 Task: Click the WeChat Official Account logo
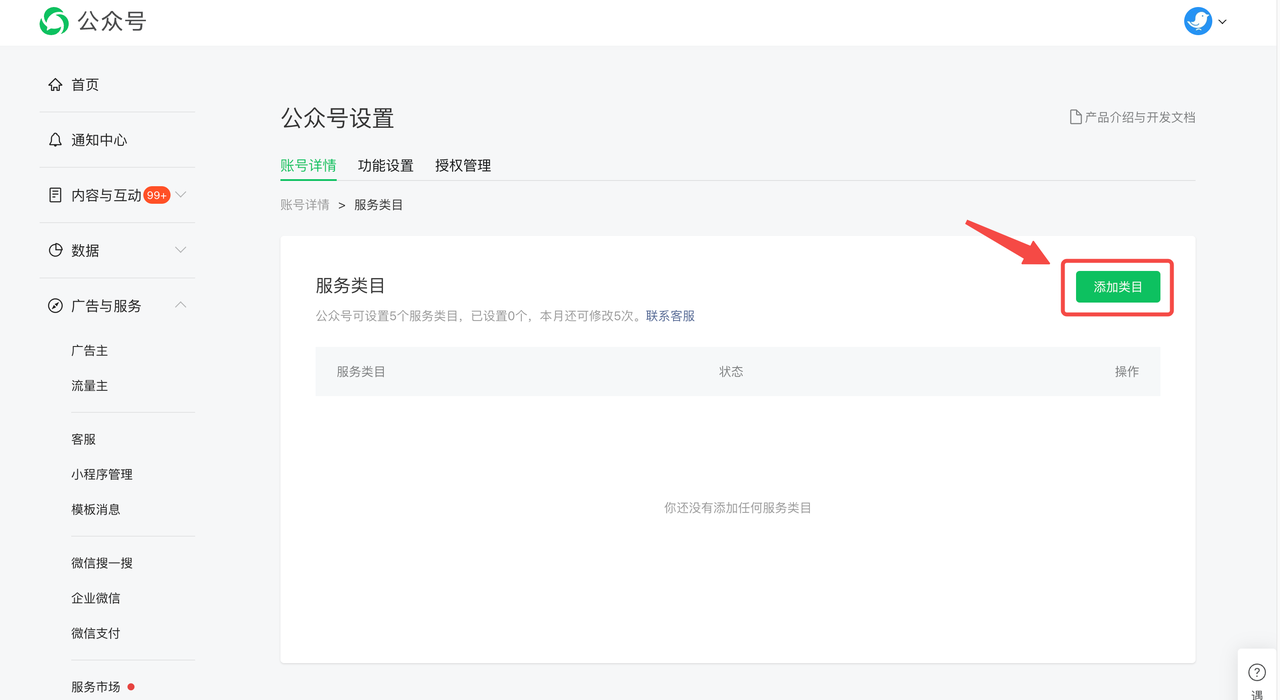[54, 21]
